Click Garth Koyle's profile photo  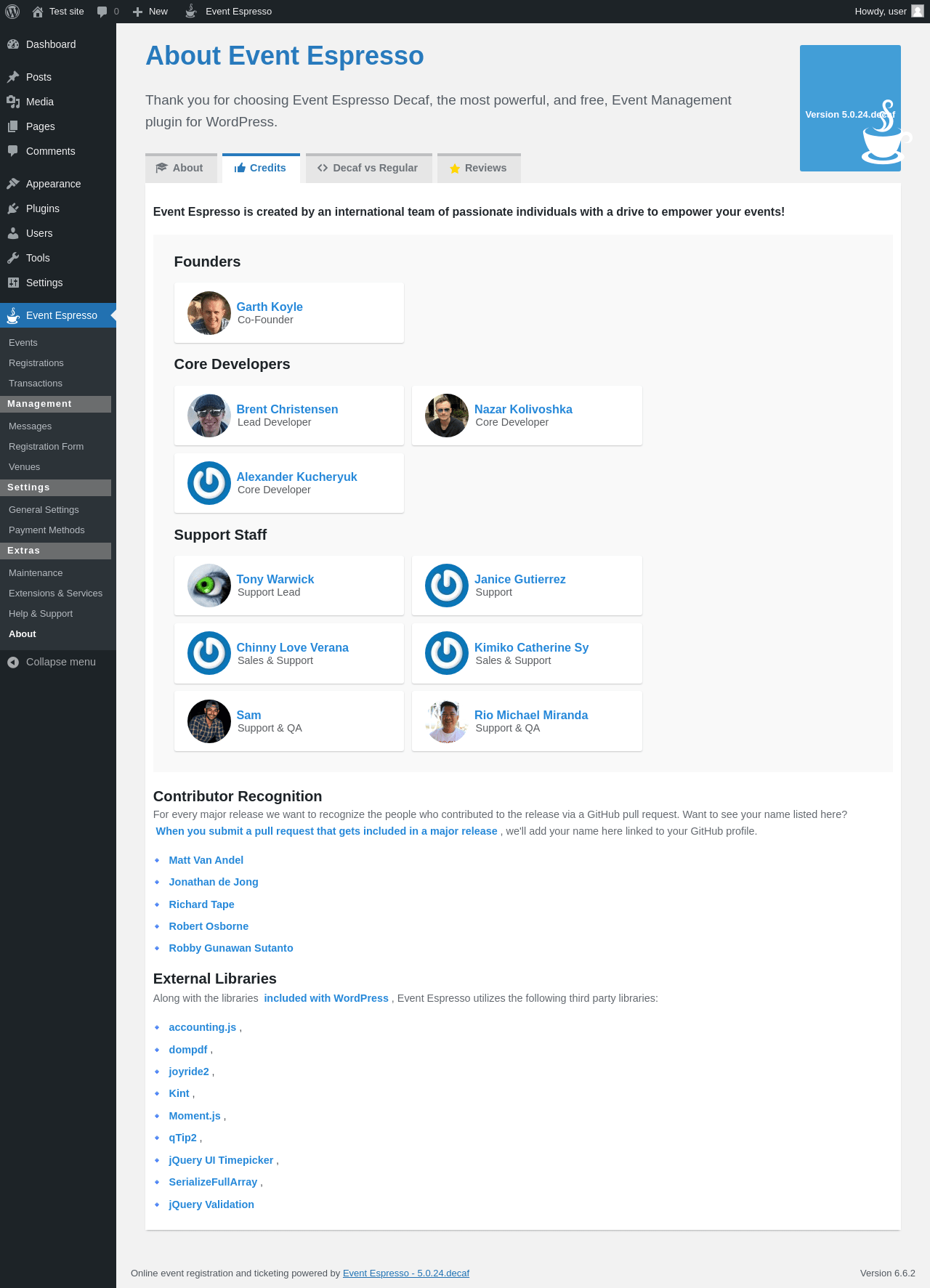coord(209,313)
